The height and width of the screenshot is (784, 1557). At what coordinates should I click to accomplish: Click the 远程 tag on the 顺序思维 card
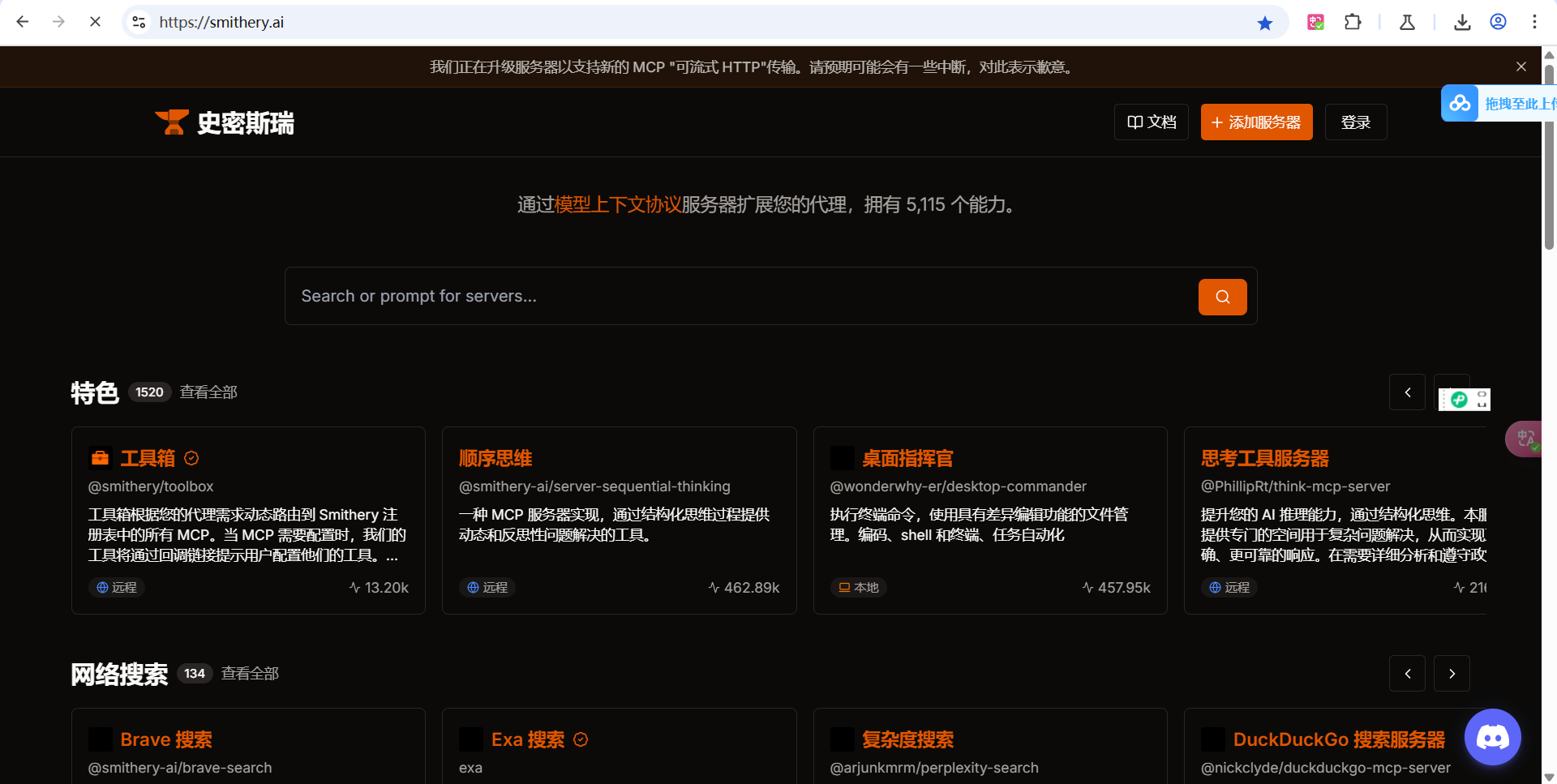[x=487, y=587]
